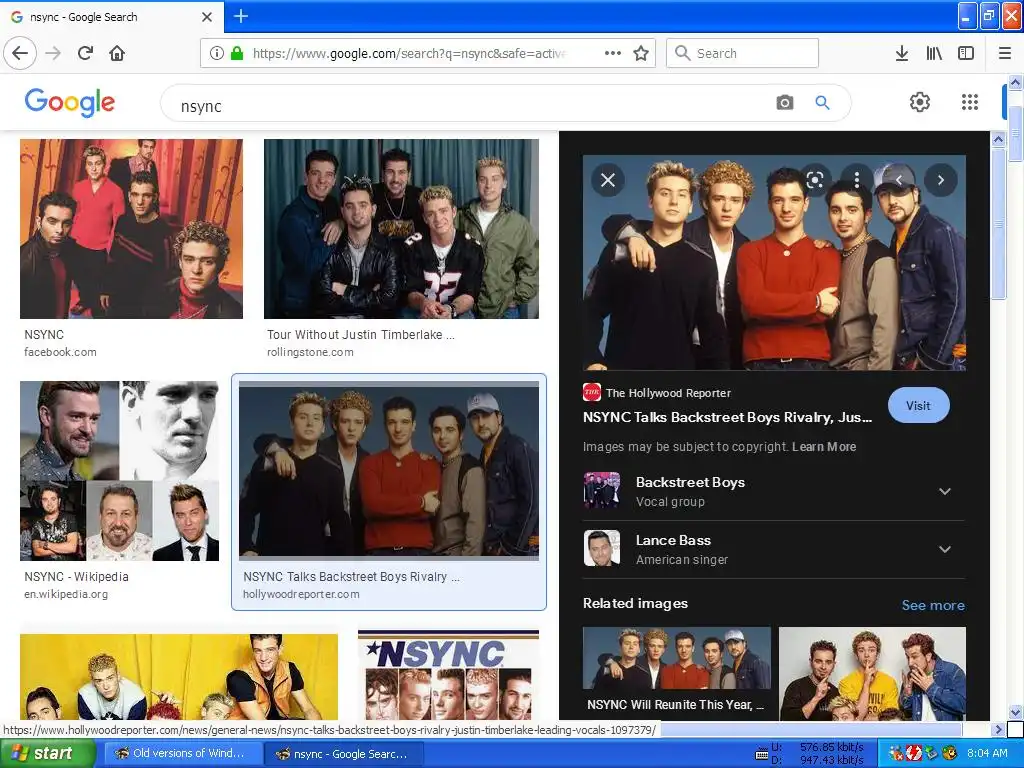Select the NSYNC album cover thumbnail

[x=448, y=675]
